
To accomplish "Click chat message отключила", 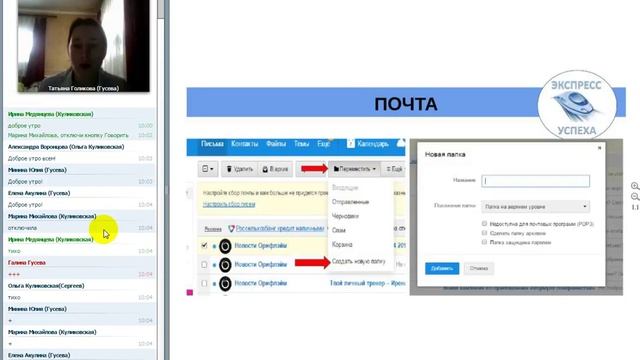I will (22, 228).
